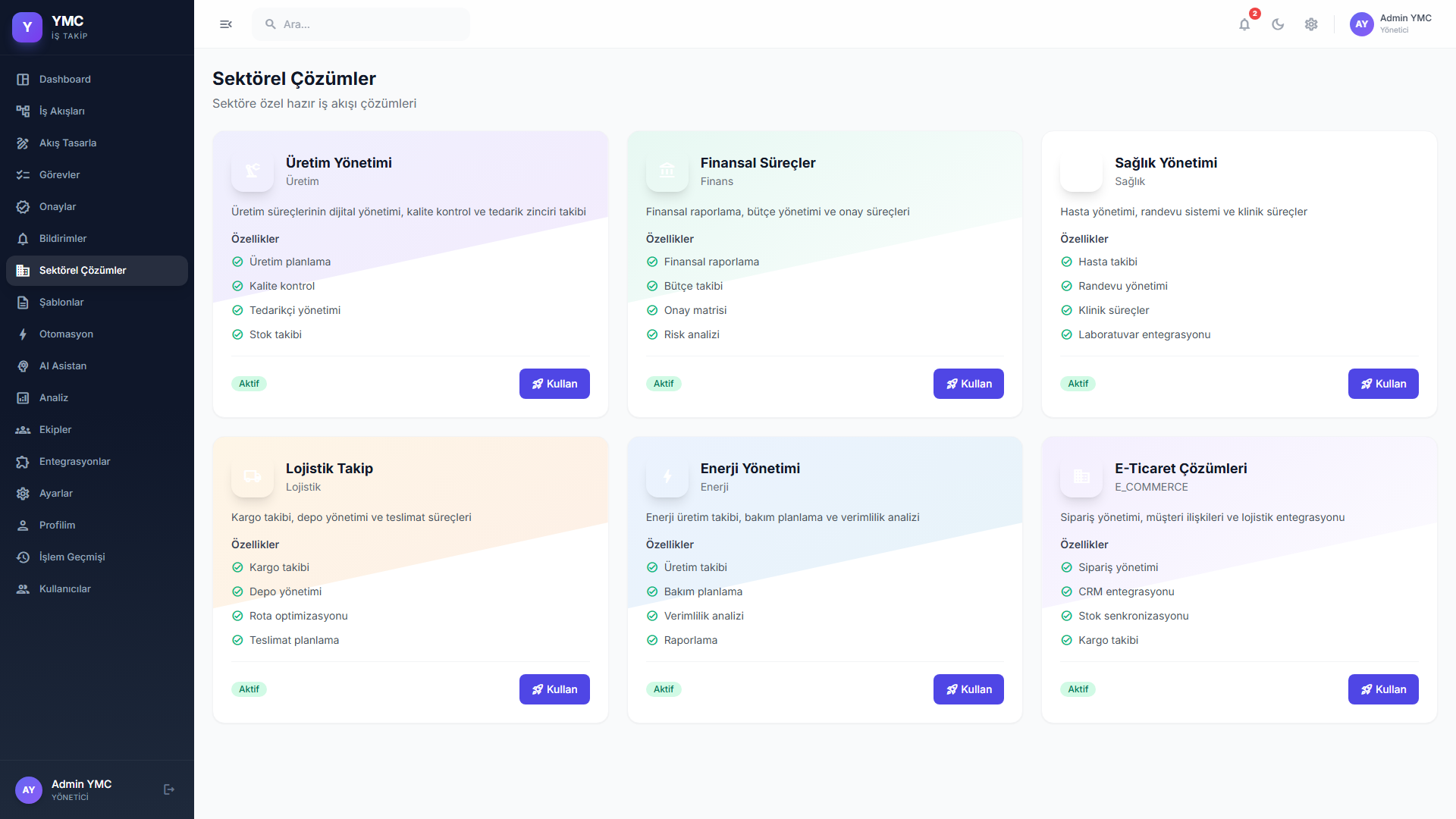Image resolution: width=1456 pixels, height=819 pixels.
Task: Click the Akış Tasarla design icon
Action: click(23, 143)
